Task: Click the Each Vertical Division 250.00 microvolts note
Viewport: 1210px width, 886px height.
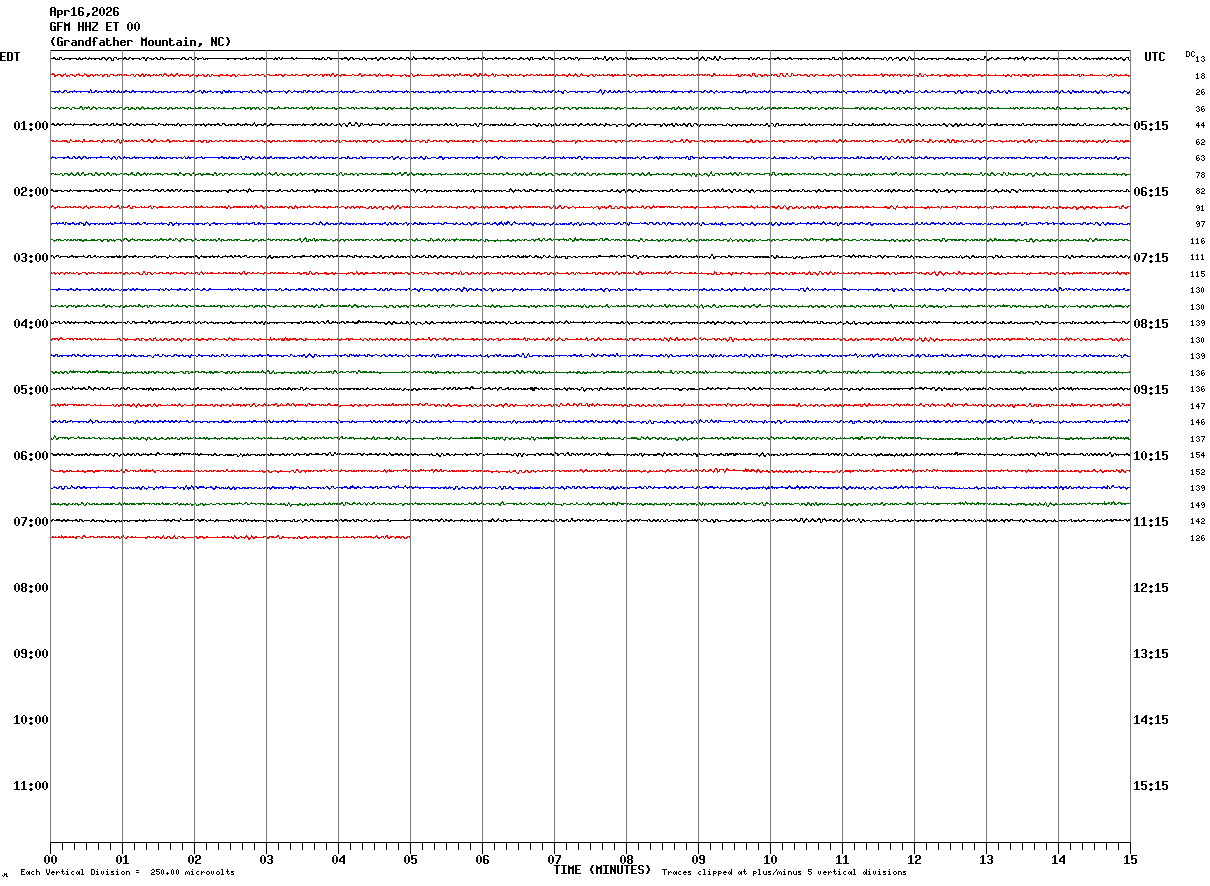Action: point(128,873)
